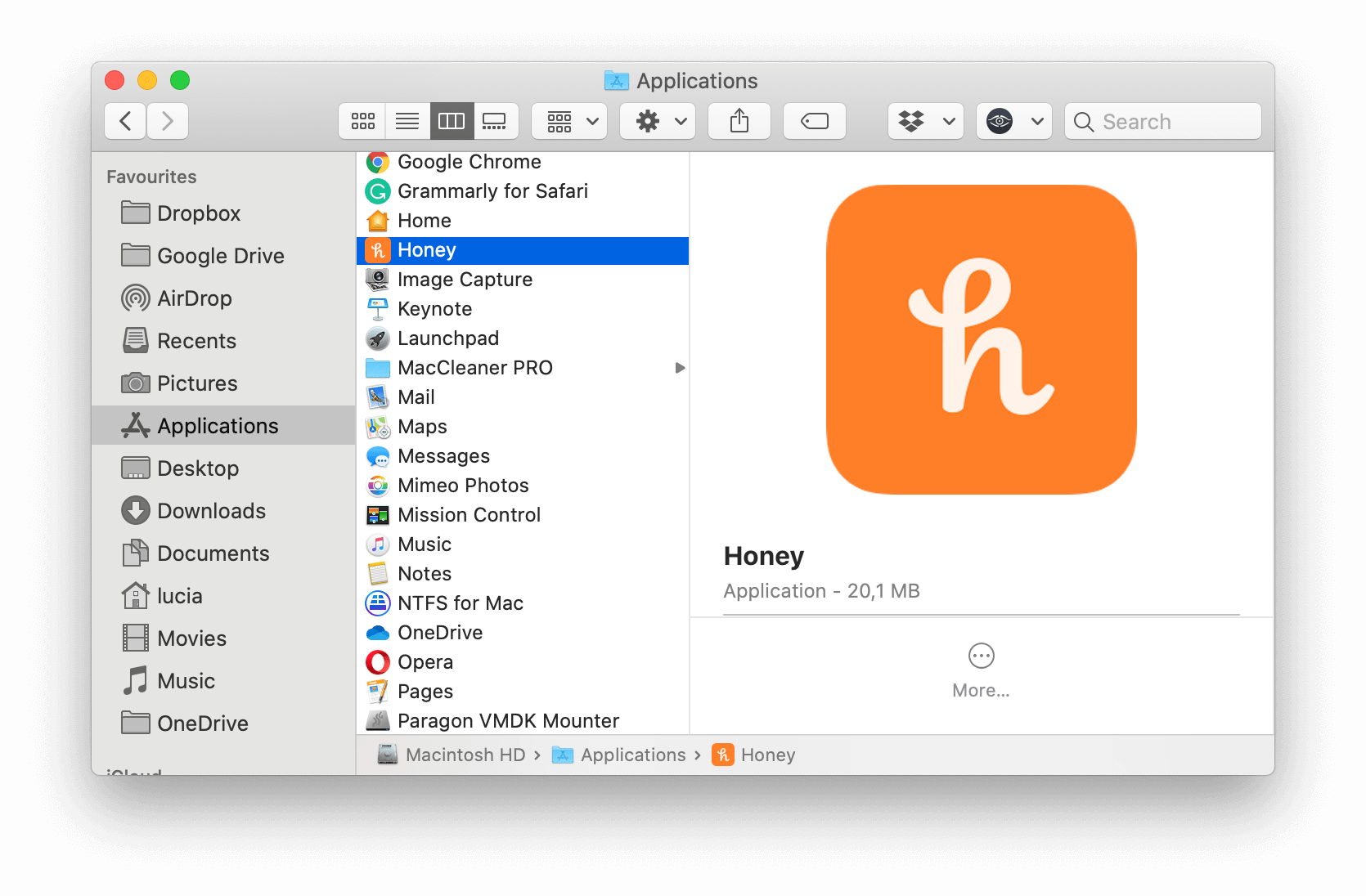Select NTFS for Mac app
Image resolution: width=1366 pixels, height=896 pixels.
[523, 603]
